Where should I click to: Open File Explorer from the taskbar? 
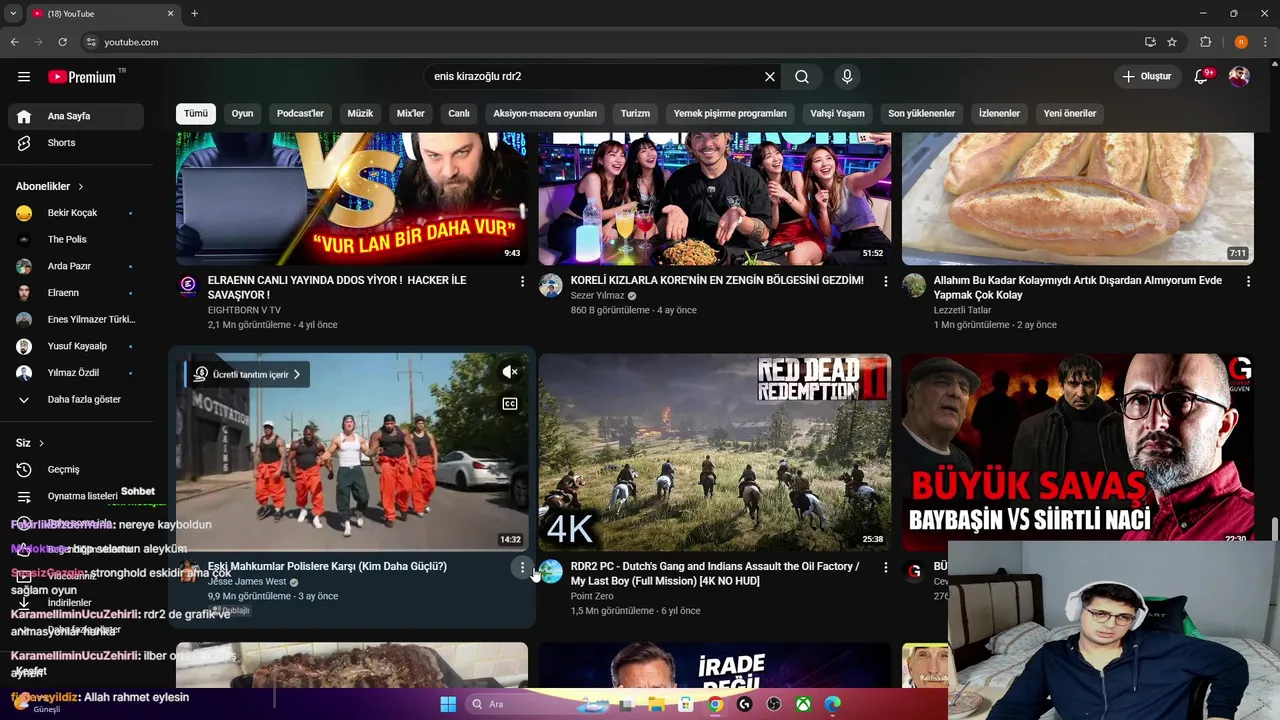pyautogui.click(x=657, y=704)
